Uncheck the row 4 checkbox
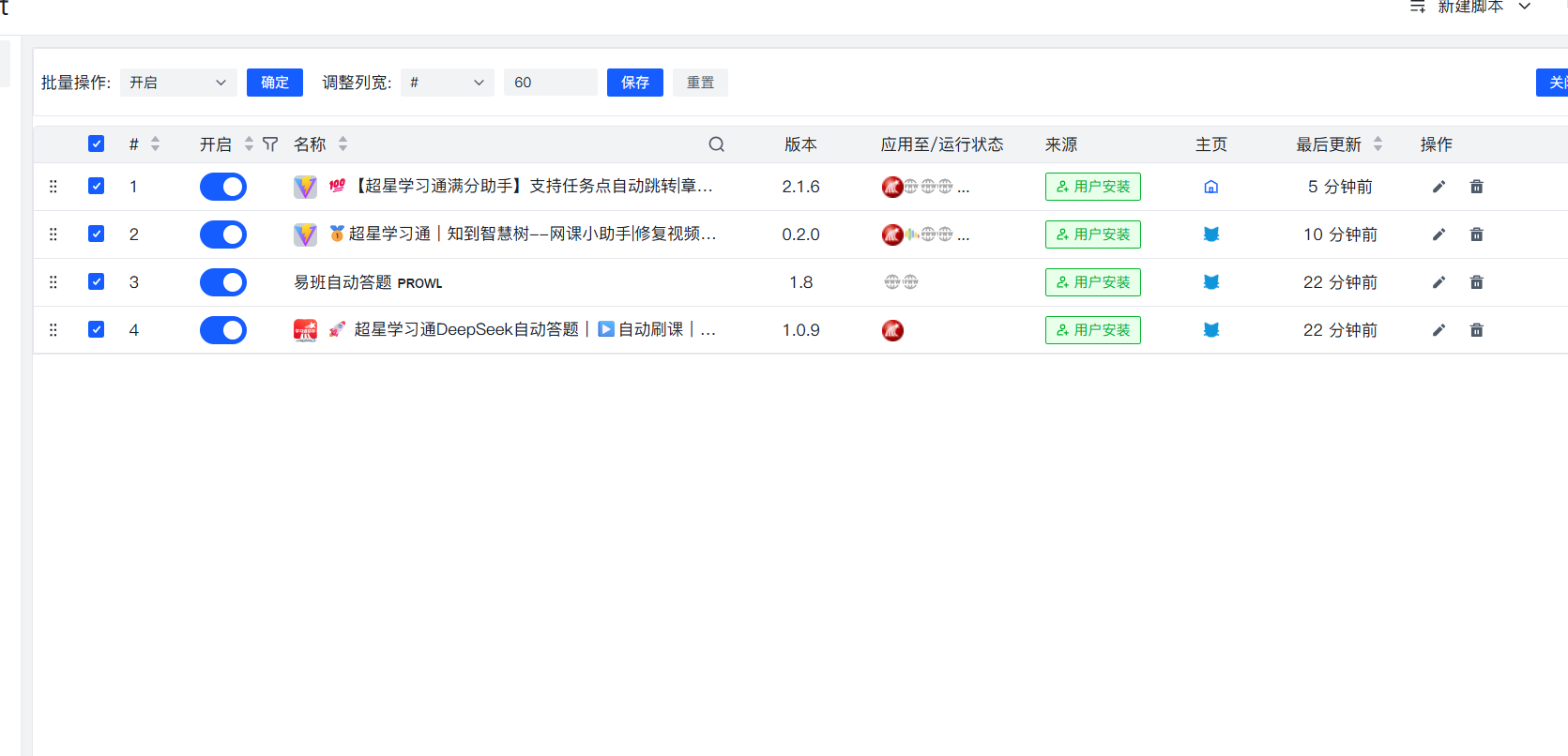Viewport: 1568px width, 756px height. [96, 329]
